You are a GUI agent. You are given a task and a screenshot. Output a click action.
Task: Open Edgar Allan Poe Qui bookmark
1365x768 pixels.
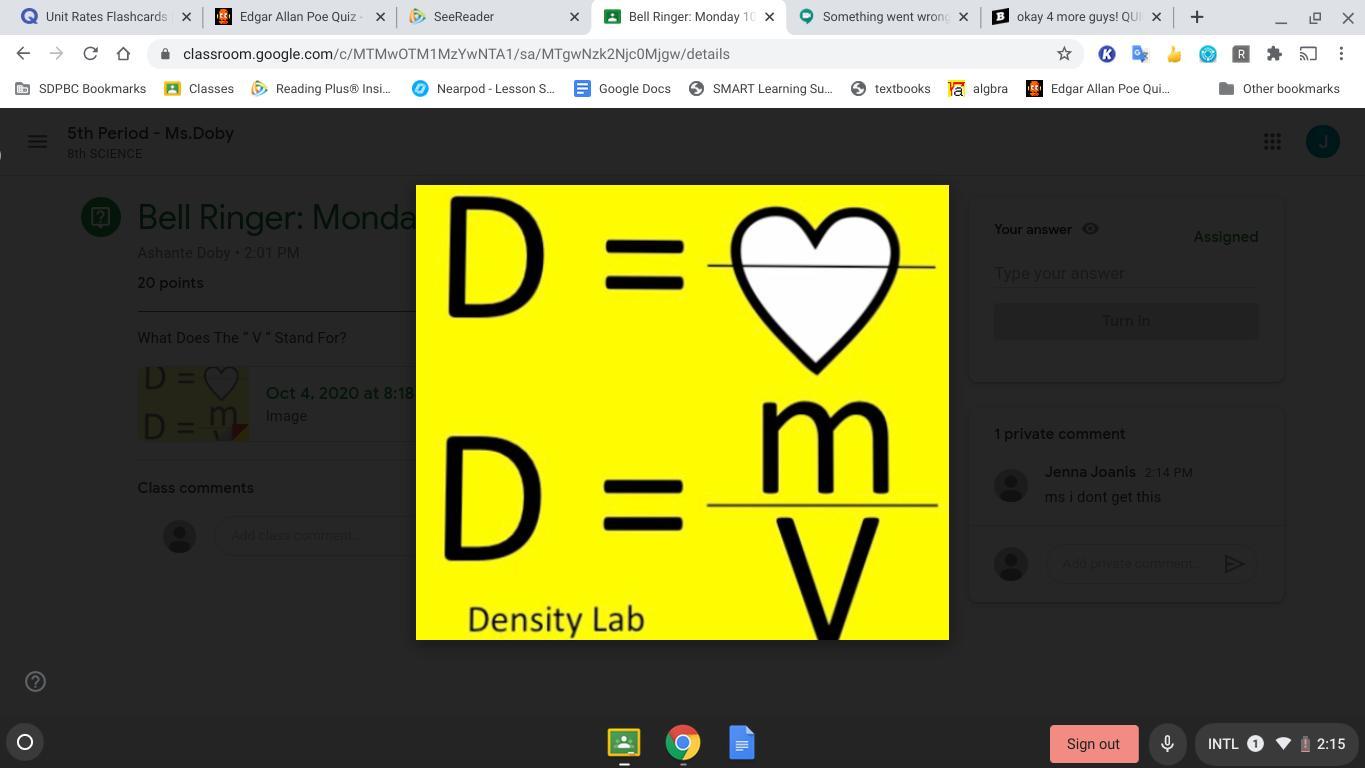(1098, 89)
